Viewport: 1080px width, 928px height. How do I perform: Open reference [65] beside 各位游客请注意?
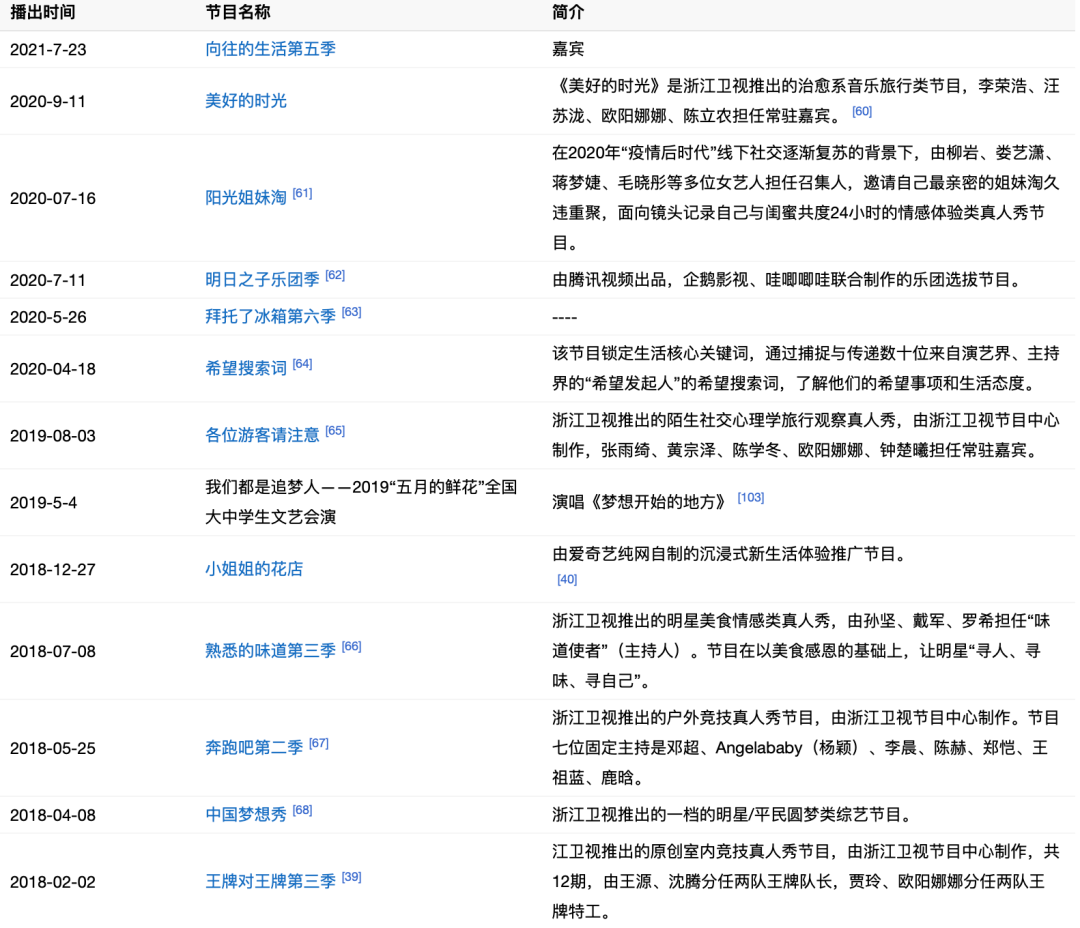[x=335, y=431]
